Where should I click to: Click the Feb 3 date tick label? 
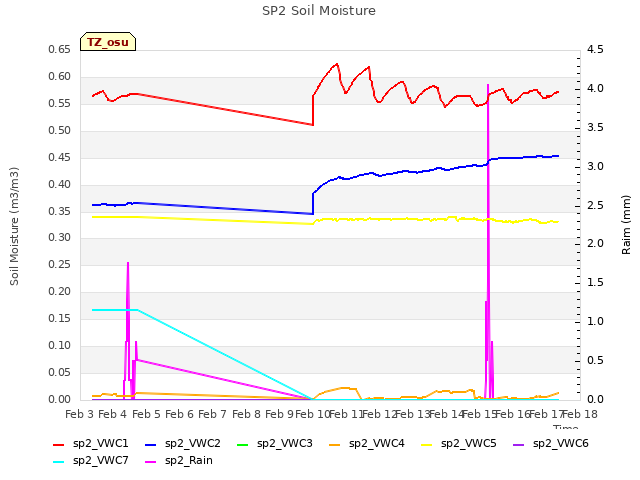(80, 415)
